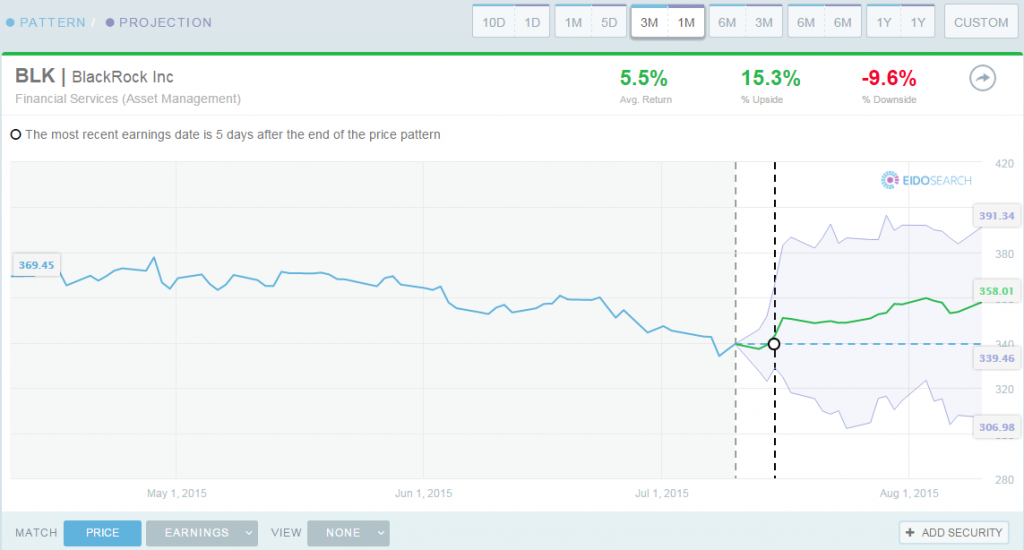
Task: Toggle match by PRICE
Action: (103, 533)
